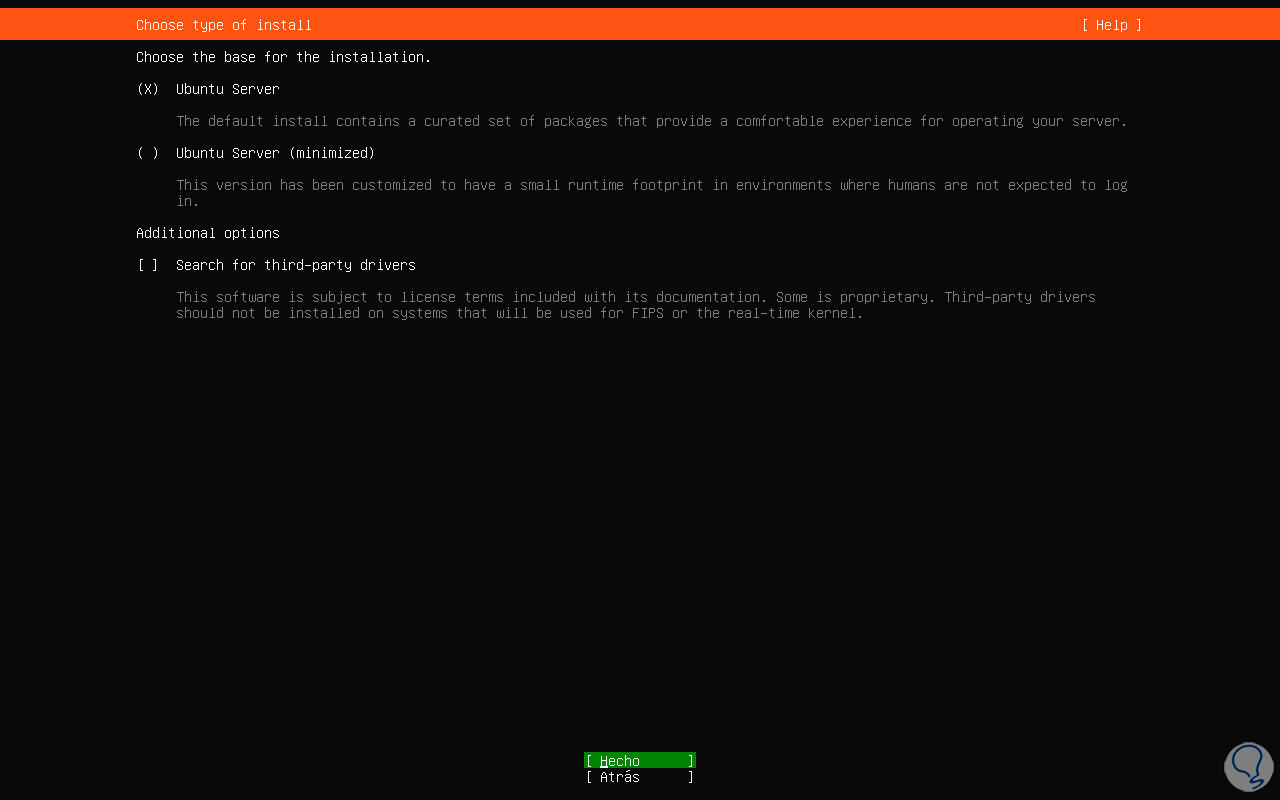The width and height of the screenshot is (1280, 800).
Task: Select the Ubuntu Server radio option
Action: 148,89
